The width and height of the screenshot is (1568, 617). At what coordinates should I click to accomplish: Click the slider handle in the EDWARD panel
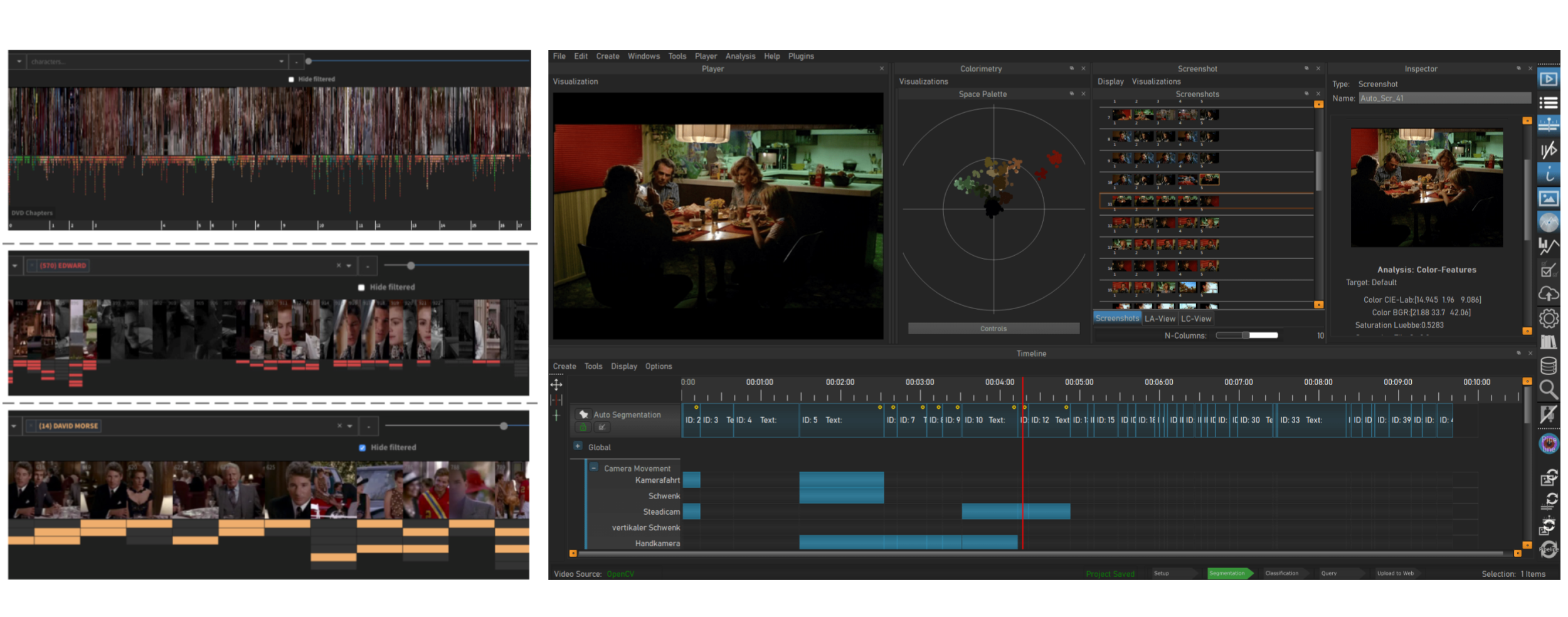[x=411, y=266]
